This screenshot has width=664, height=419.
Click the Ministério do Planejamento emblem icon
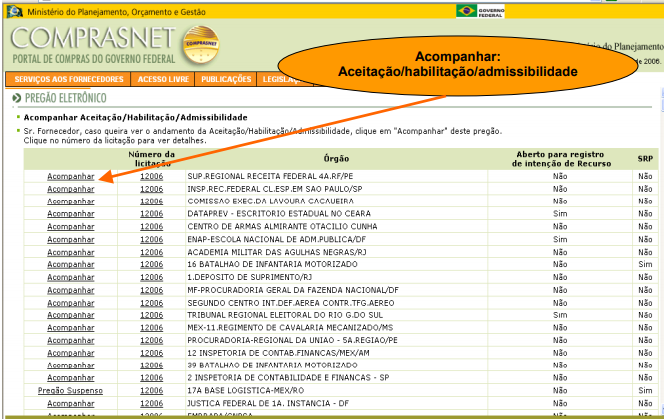click(x=9, y=10)
